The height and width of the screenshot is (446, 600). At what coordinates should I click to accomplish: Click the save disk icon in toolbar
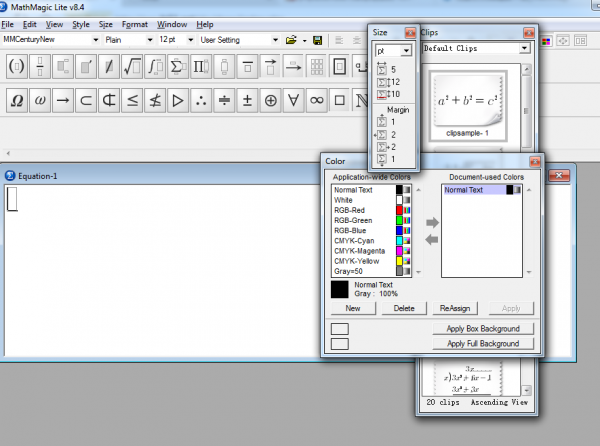point(317,40)
